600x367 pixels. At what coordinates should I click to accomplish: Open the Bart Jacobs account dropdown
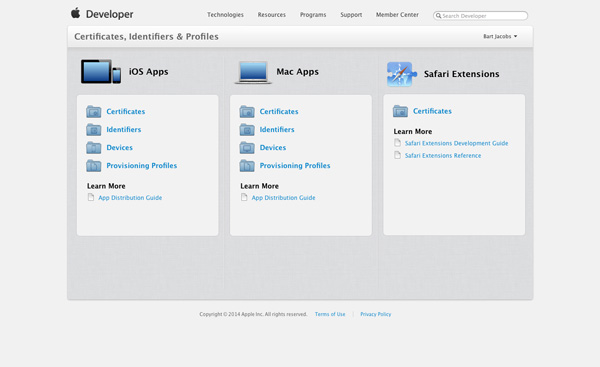[500, 36]
